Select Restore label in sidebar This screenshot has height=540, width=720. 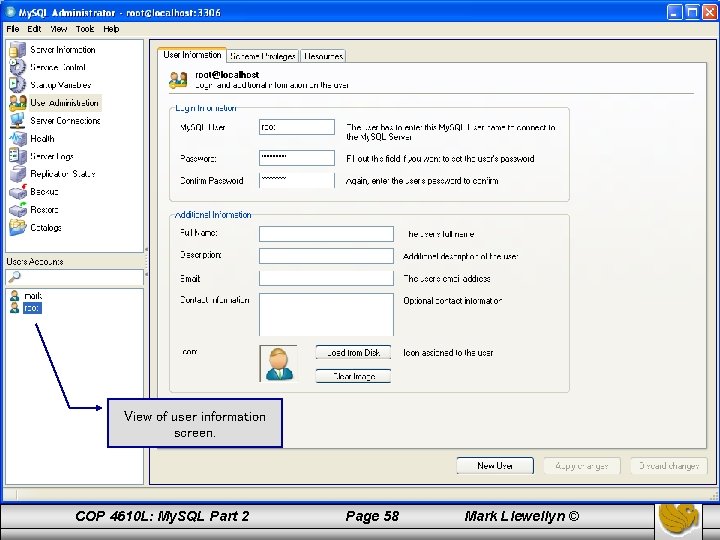(44, 210)
